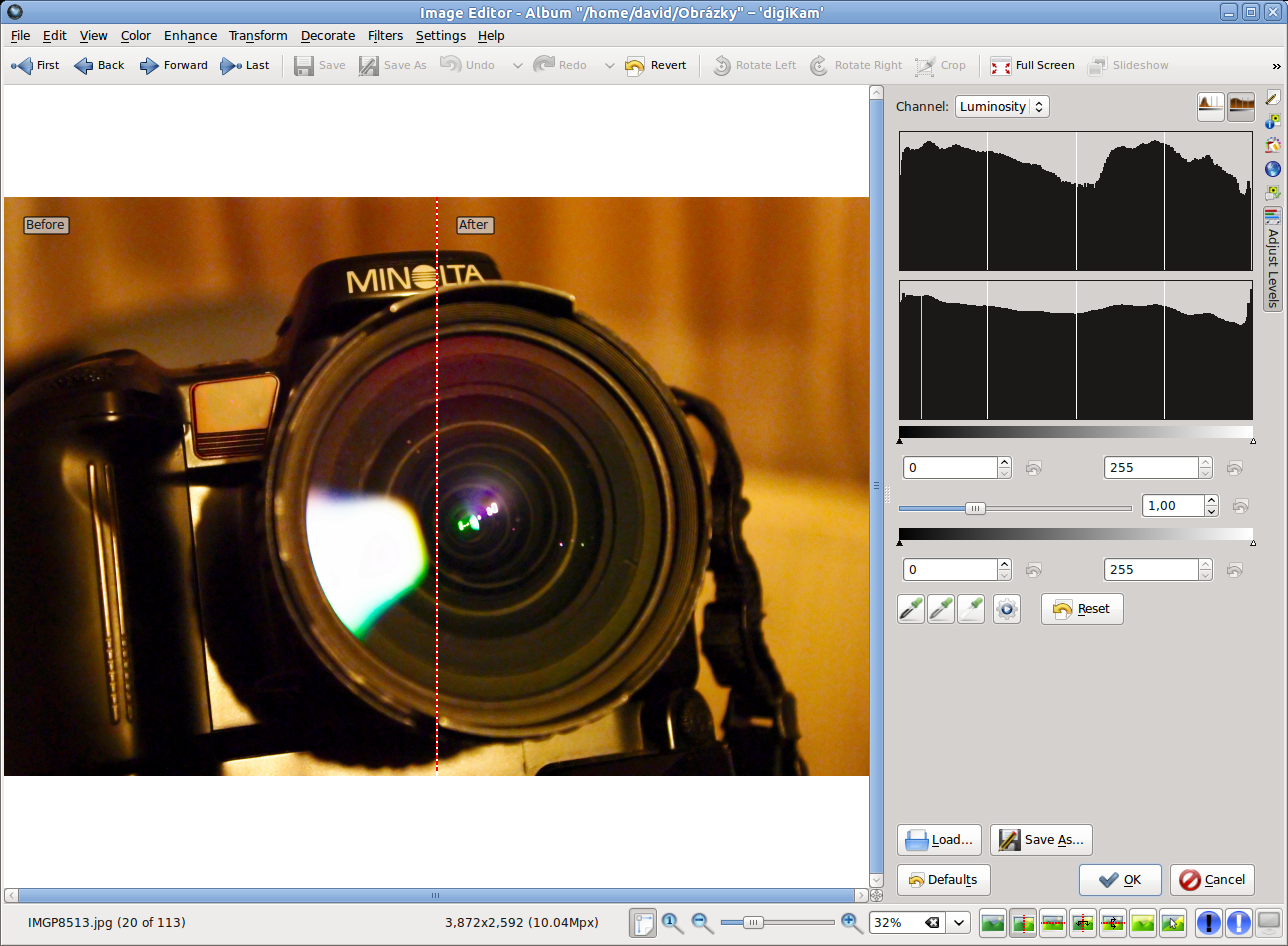
Task: Select the original-image-only preview mode
Action: click(x=992, y=922)
